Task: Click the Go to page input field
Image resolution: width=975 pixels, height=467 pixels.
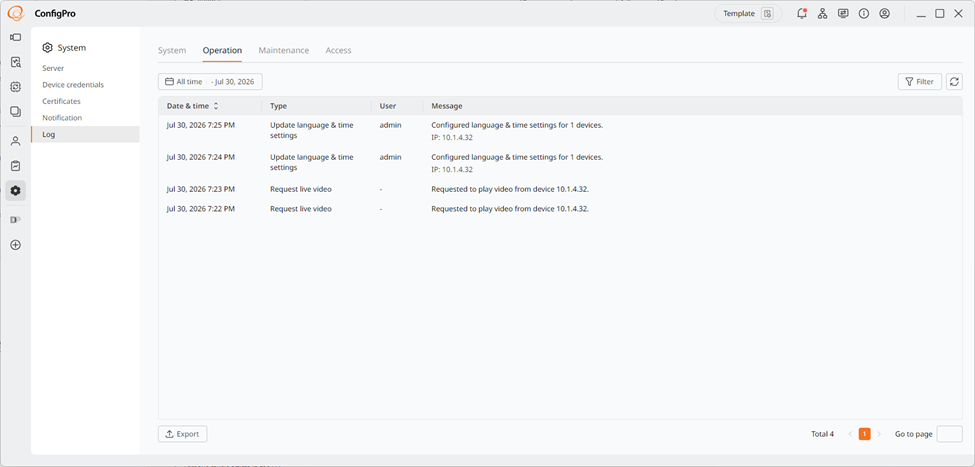Action: pos(949,434)
